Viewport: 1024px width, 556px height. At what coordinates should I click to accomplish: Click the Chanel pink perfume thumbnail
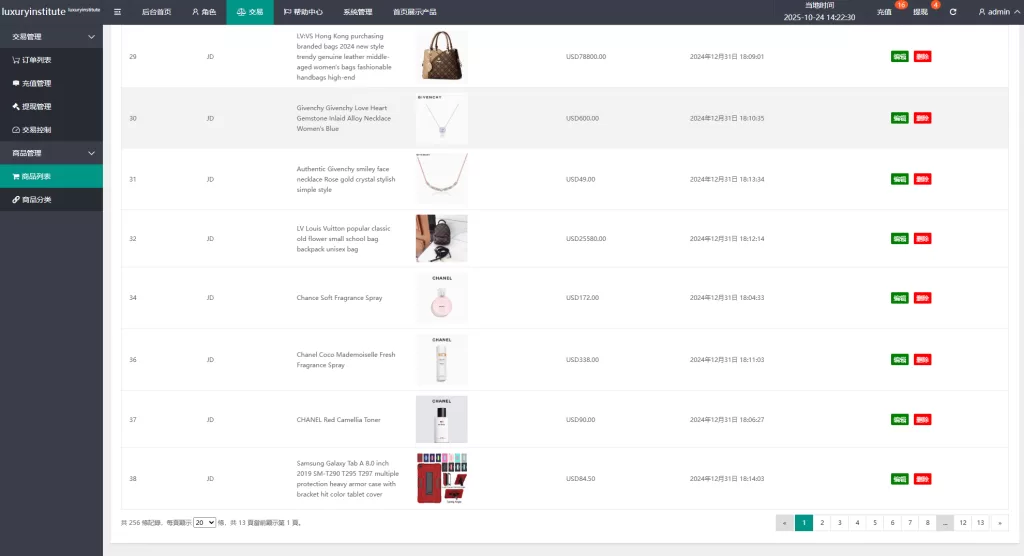[441, 298]
